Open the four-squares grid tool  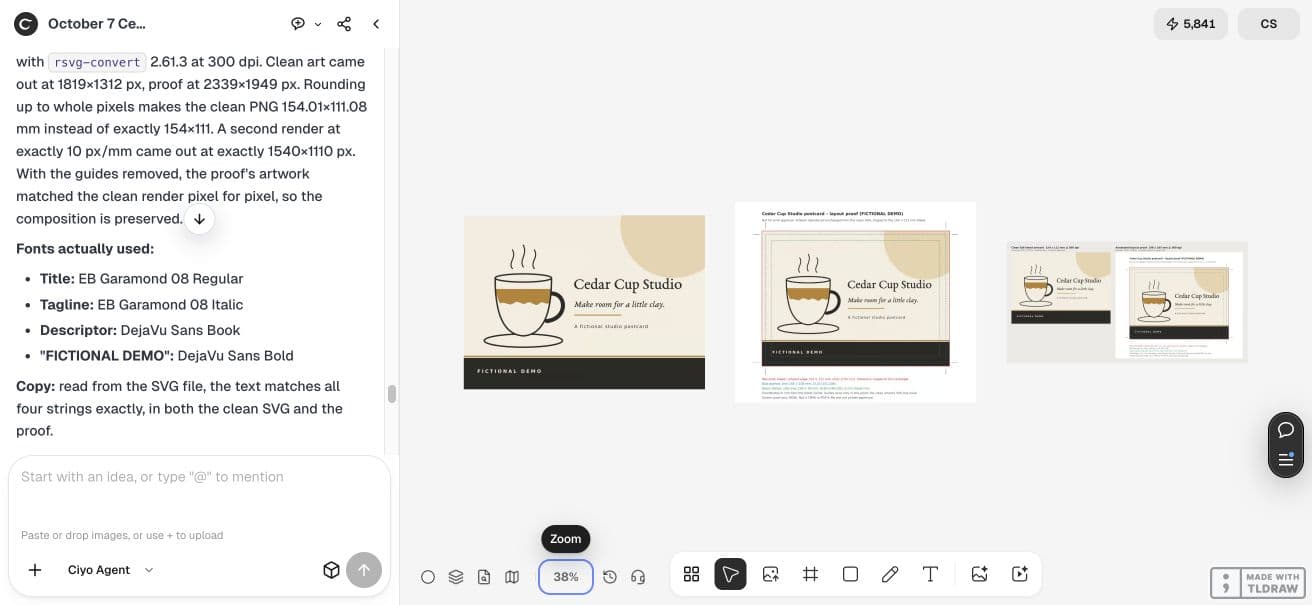click(691, 574)
